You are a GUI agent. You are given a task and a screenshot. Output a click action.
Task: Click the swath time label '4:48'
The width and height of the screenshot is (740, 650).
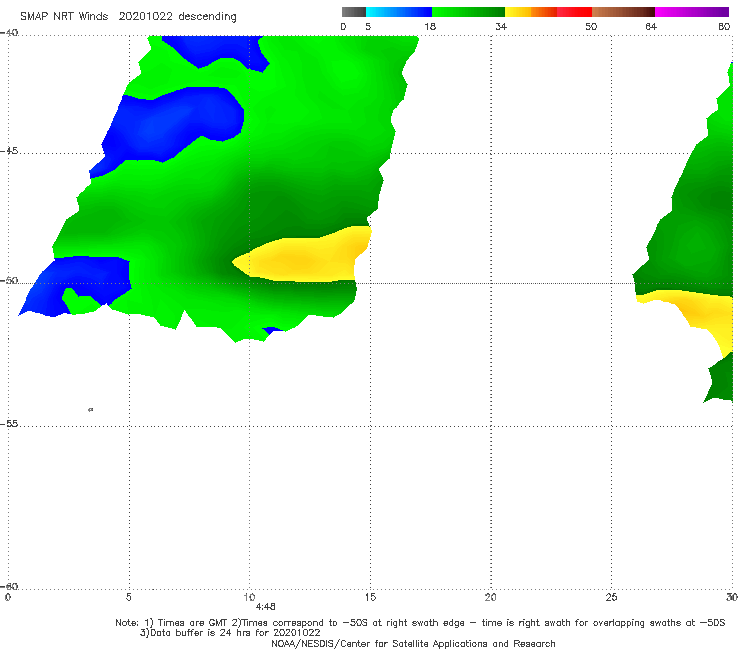coord(265,607)
